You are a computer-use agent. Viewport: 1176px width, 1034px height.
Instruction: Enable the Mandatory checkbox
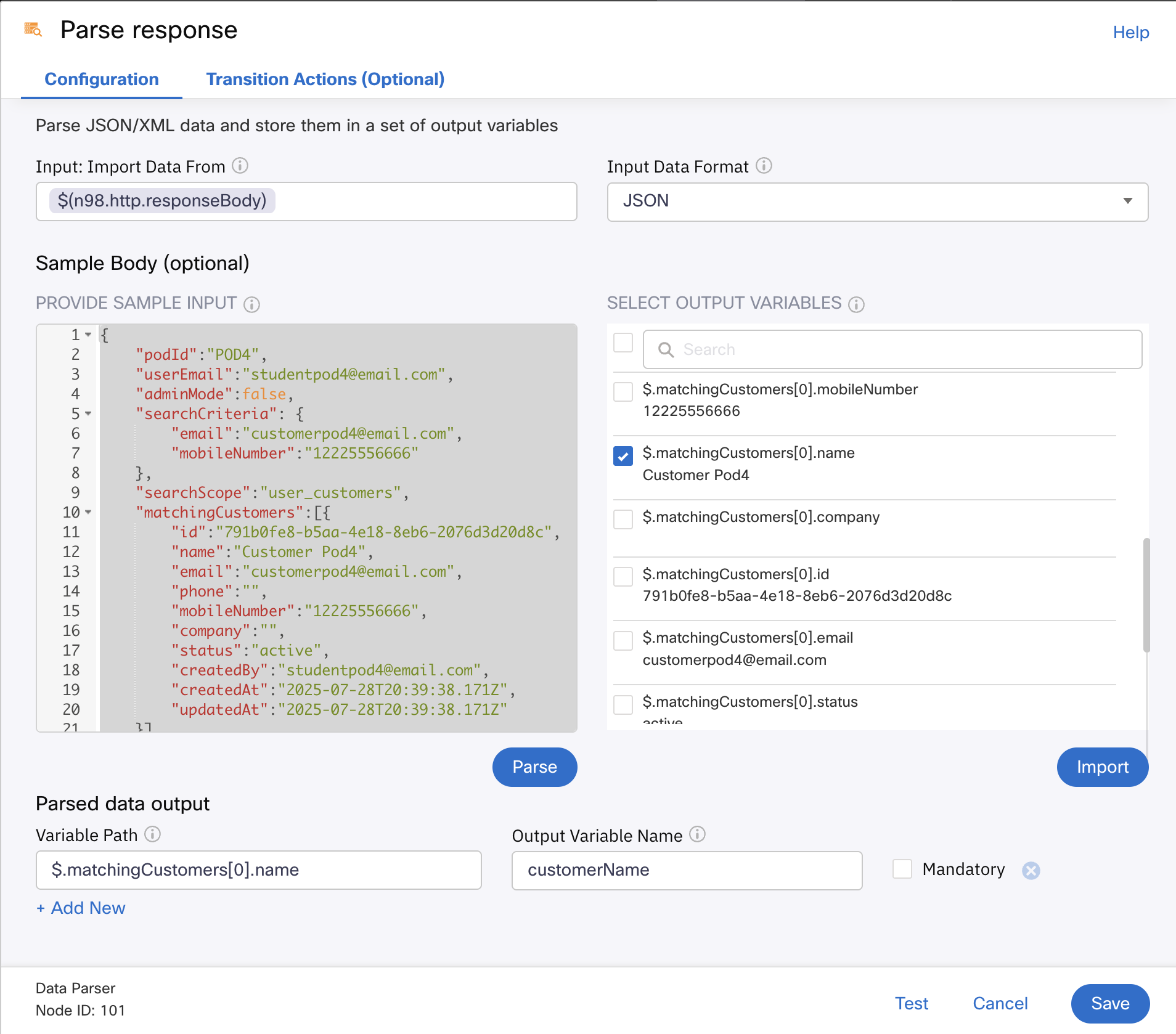[x=902, y=869]
